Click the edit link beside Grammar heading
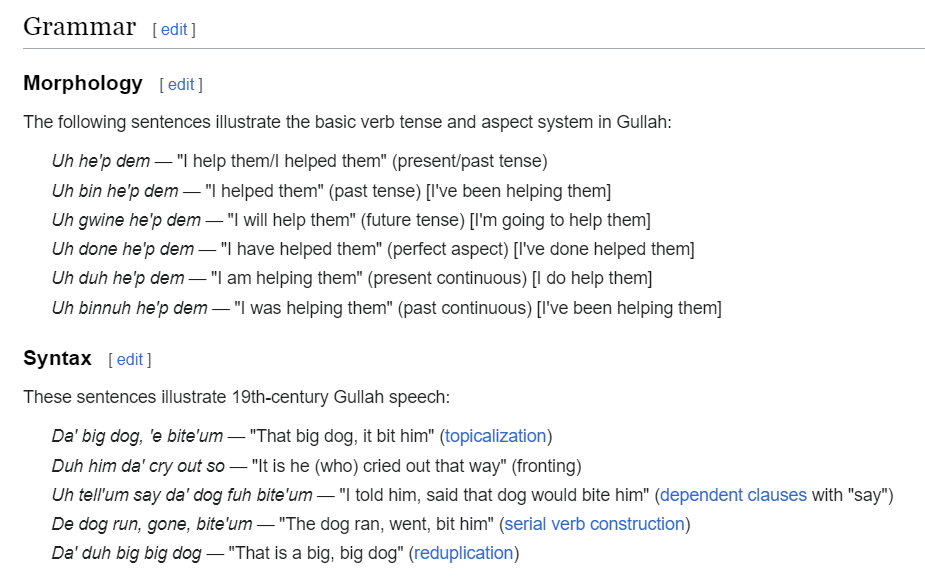The height and width of the screenshot is (583, 925). click(174, 29)
